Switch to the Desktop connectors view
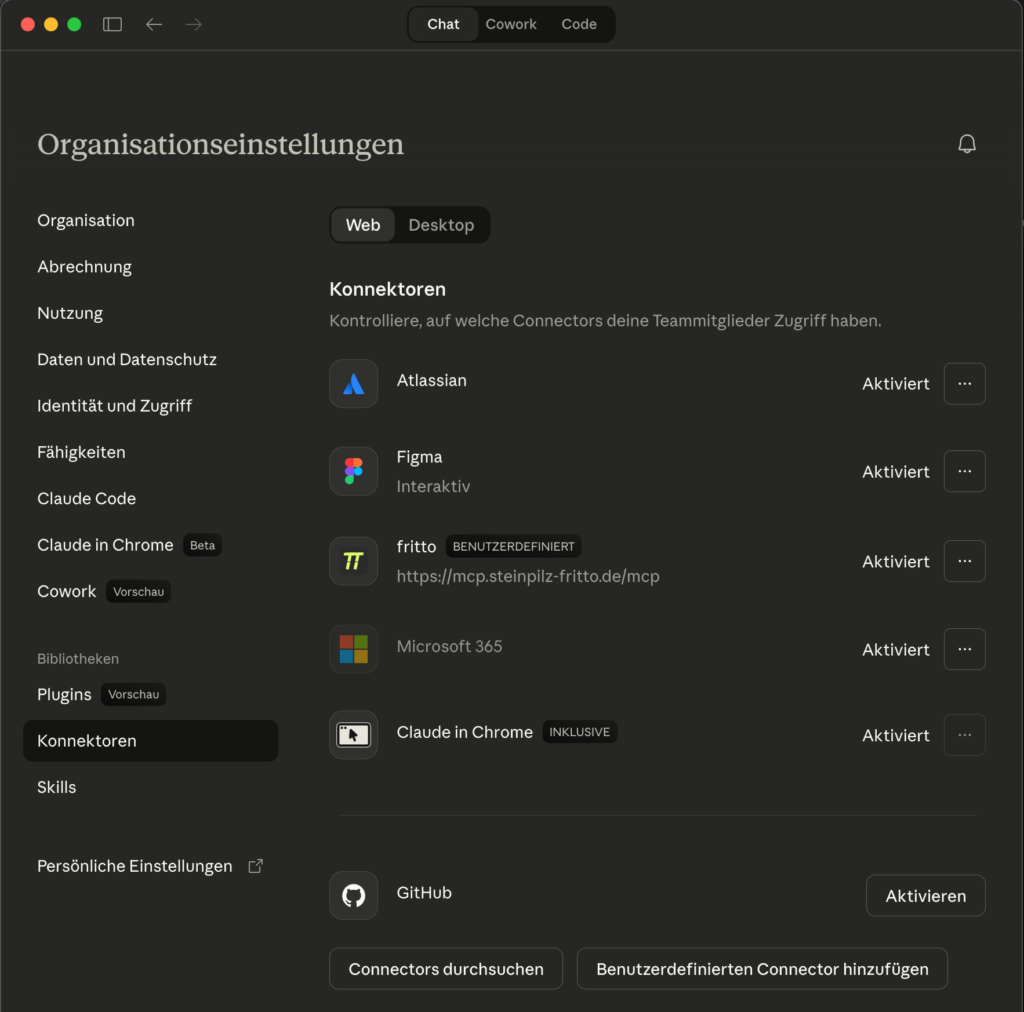Image resolution: width=1024 pixels, height=1012 pixels. click(441, 225)
